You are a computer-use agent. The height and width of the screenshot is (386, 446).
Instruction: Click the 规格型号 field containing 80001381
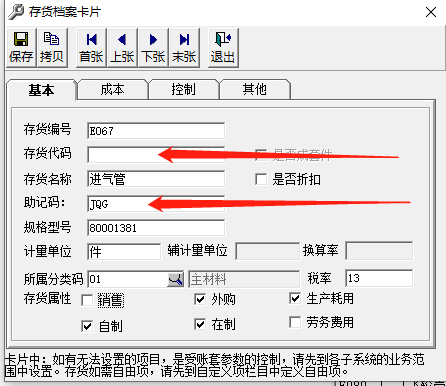tap(156, 228)
